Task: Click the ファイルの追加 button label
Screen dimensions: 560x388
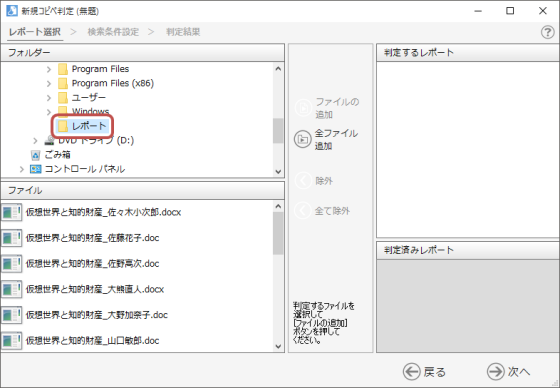Action: tap(338, 108)
